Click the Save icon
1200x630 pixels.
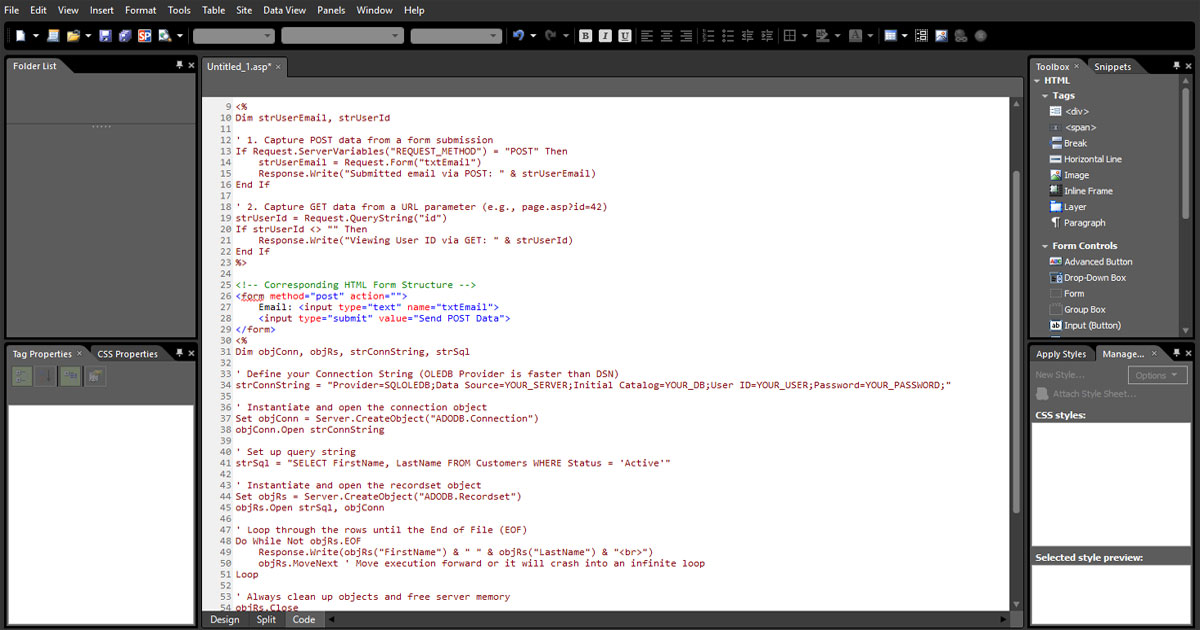point(105,35)
